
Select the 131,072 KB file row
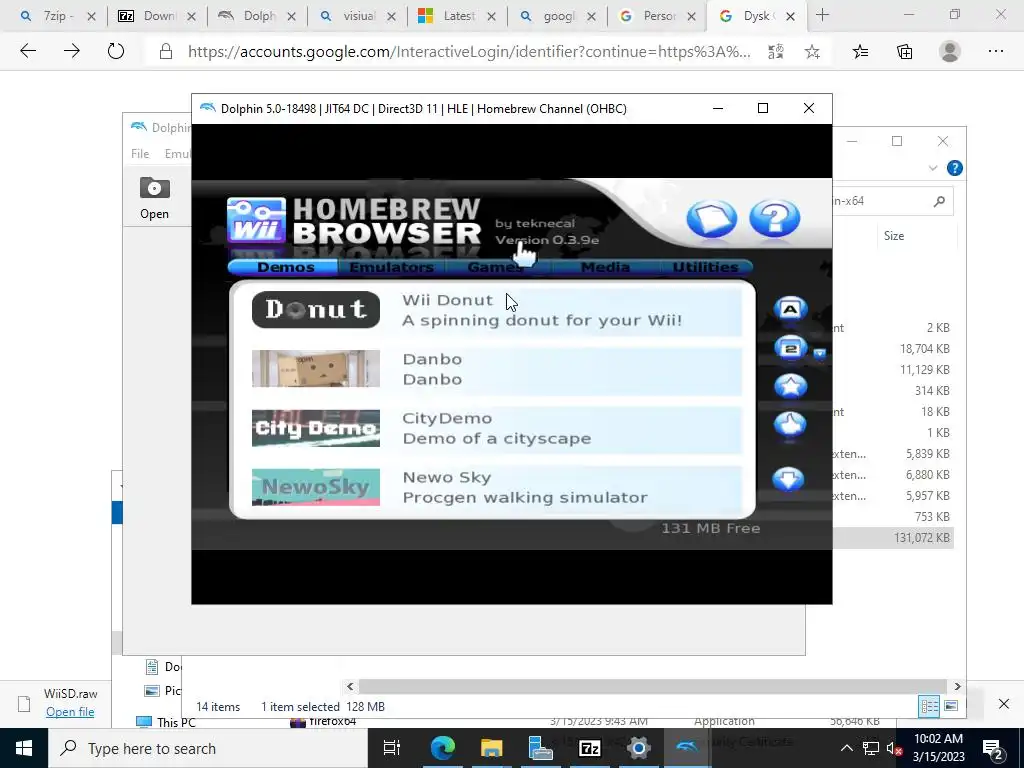(892, 537)
